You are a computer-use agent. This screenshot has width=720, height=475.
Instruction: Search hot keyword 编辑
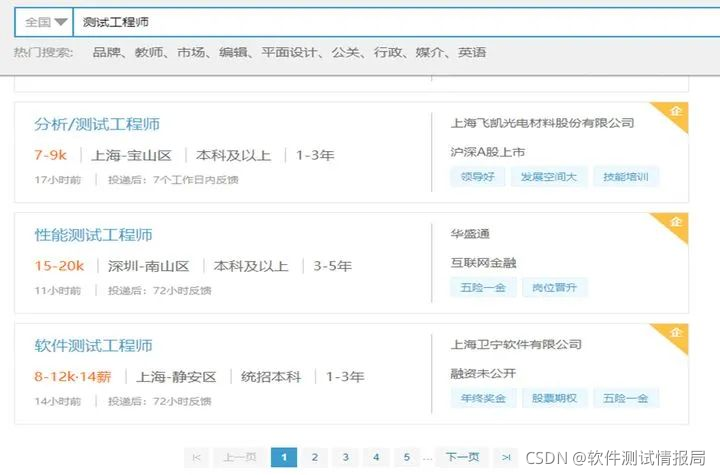pyautogui.click(x=233, y=52)
